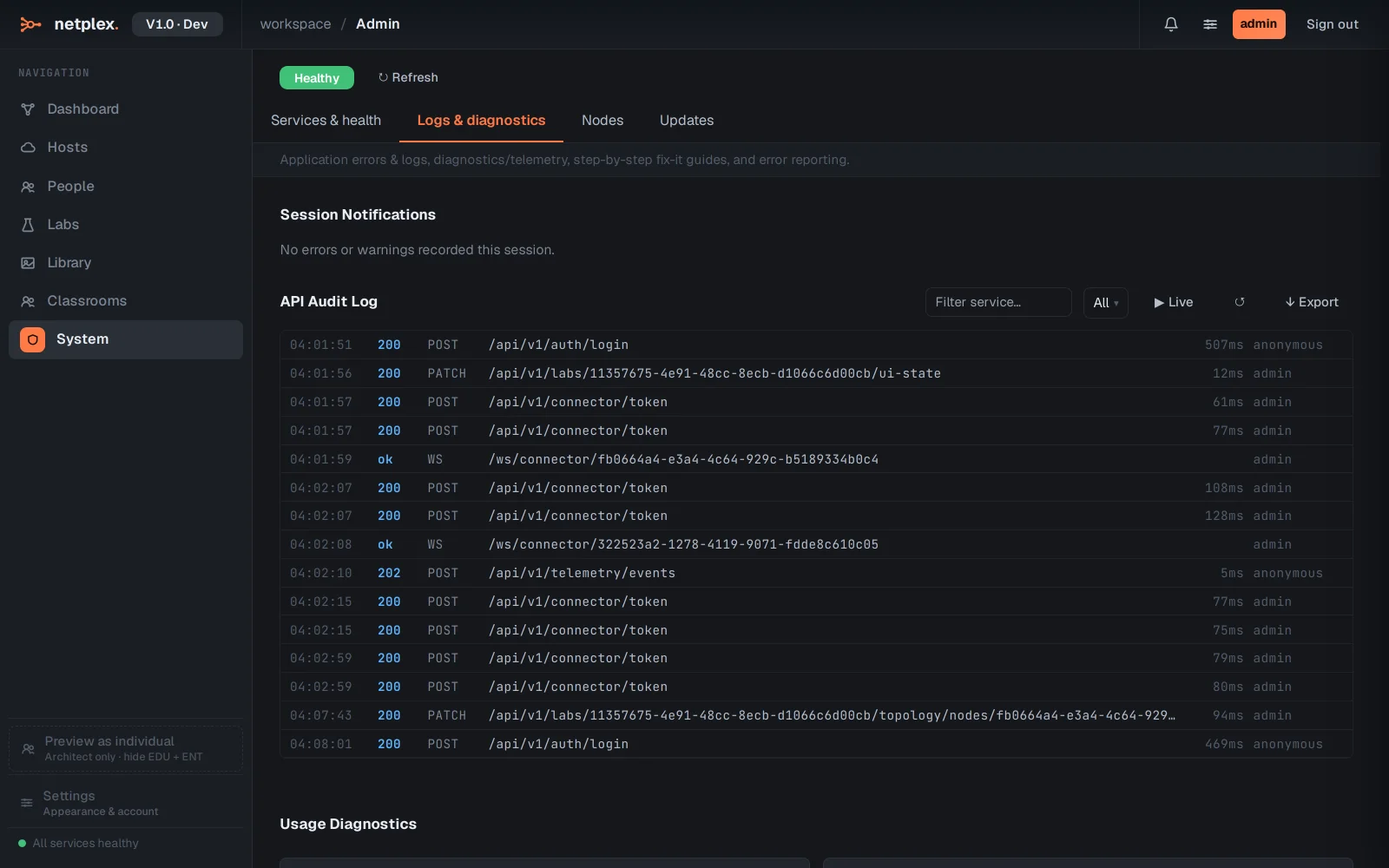Open Hosts from navigation
This screenshot has width=1389, height=868.
pos(126,148)
